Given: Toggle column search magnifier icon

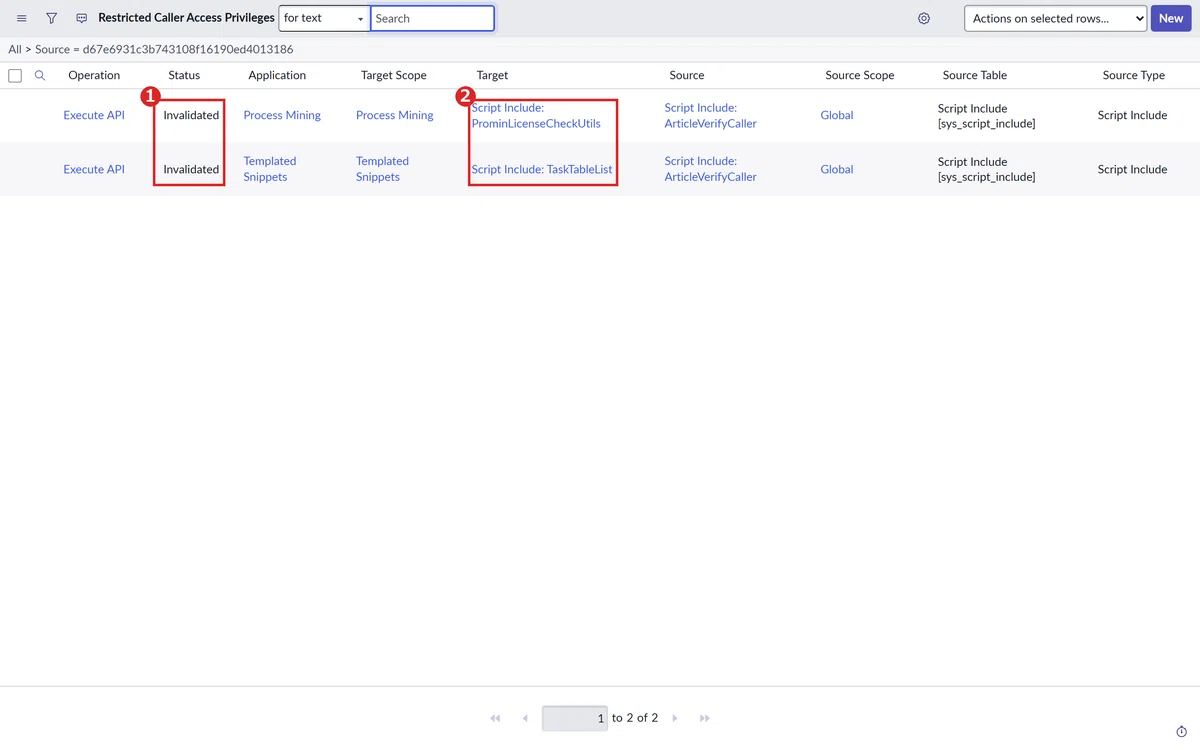Looking at the screenshot, I should coord(40,75).
